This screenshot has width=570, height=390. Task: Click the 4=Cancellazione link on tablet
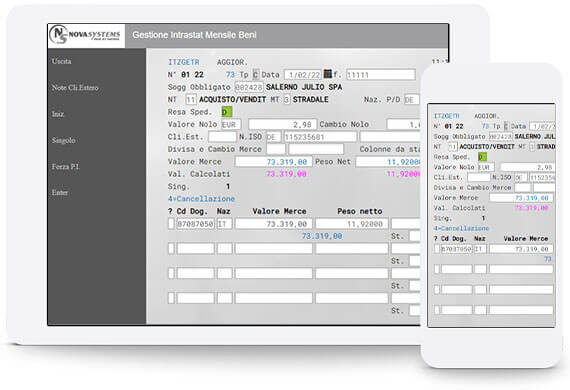tap(201, 199)
